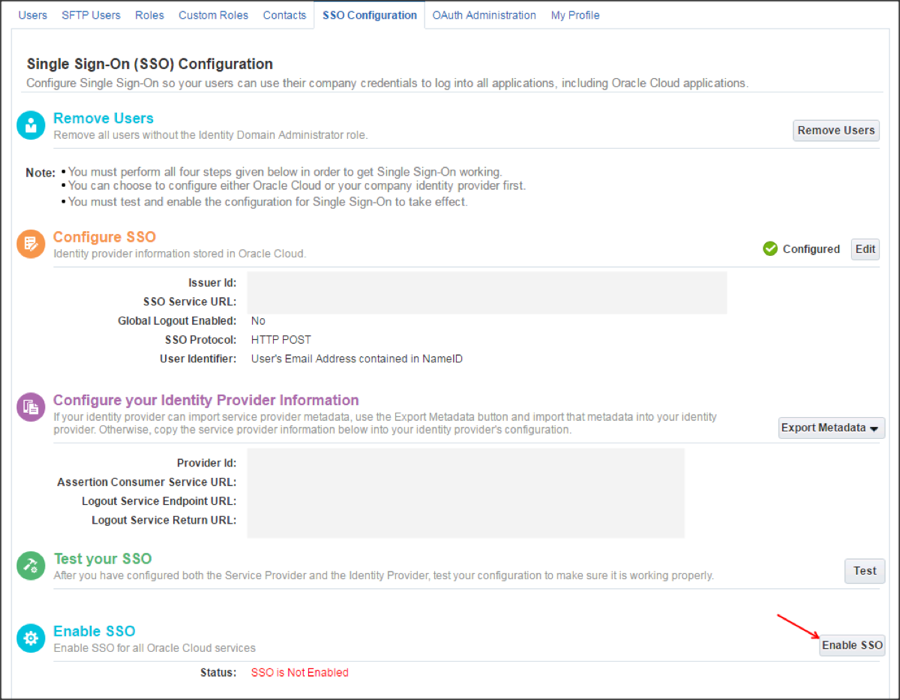Open the SFTP Users tab
Screen dimensions: 900x700
pyautogui.click(x=91, y=15)
